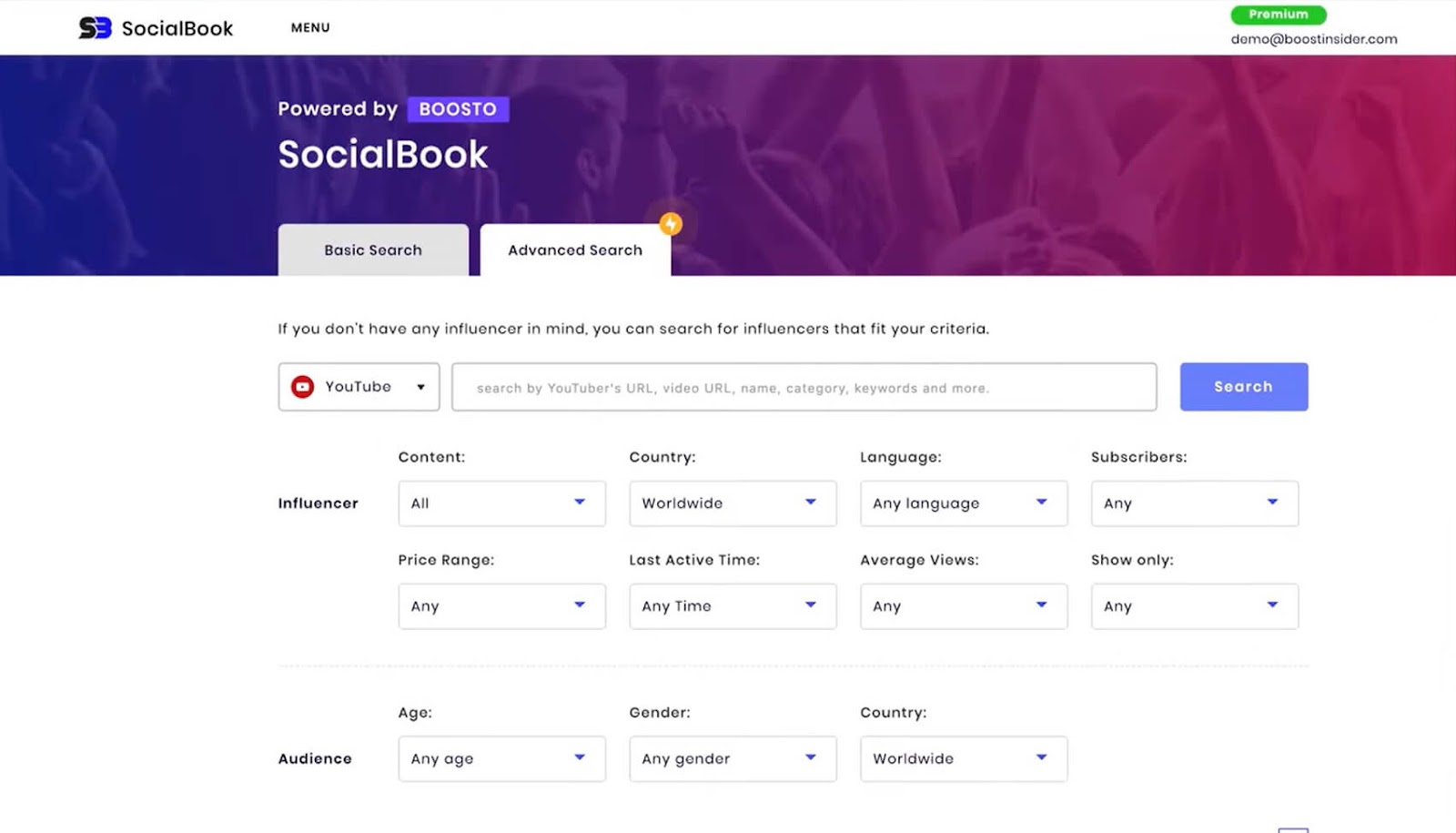This screenshot has width=1456, height=833.
Task: Open the Last Active Time dropdown
Action: [x=733, y=606]
